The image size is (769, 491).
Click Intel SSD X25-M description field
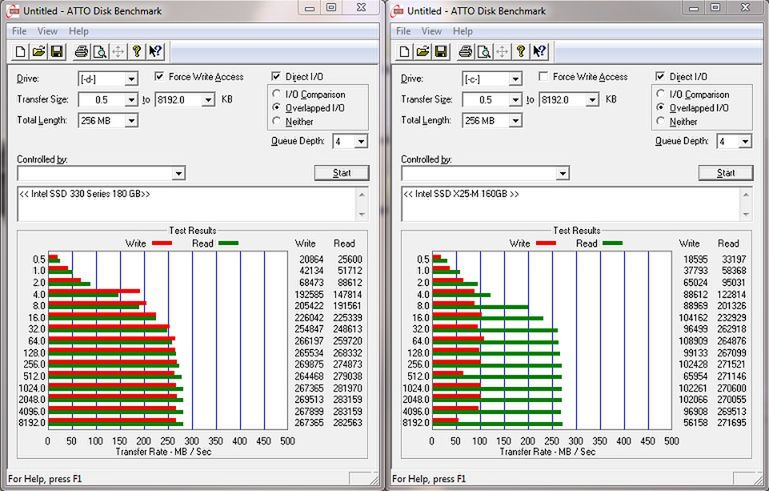[570, 204]
